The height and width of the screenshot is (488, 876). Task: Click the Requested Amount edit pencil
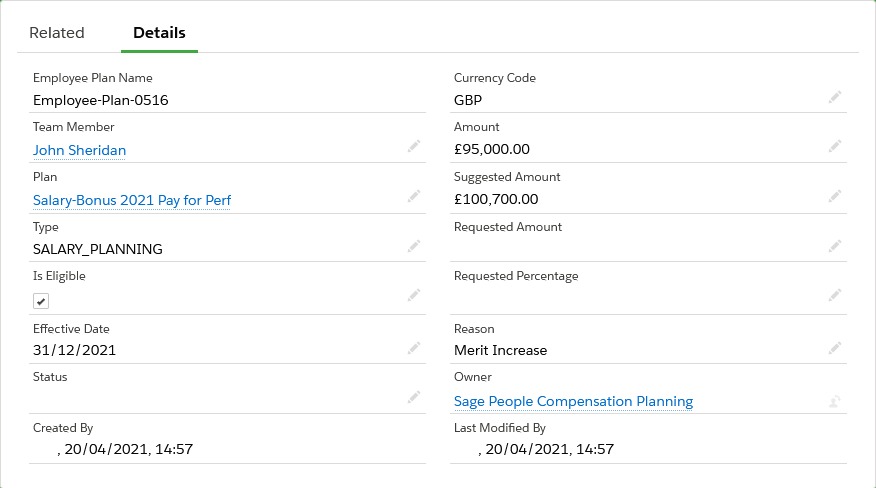tap(834, 246)
